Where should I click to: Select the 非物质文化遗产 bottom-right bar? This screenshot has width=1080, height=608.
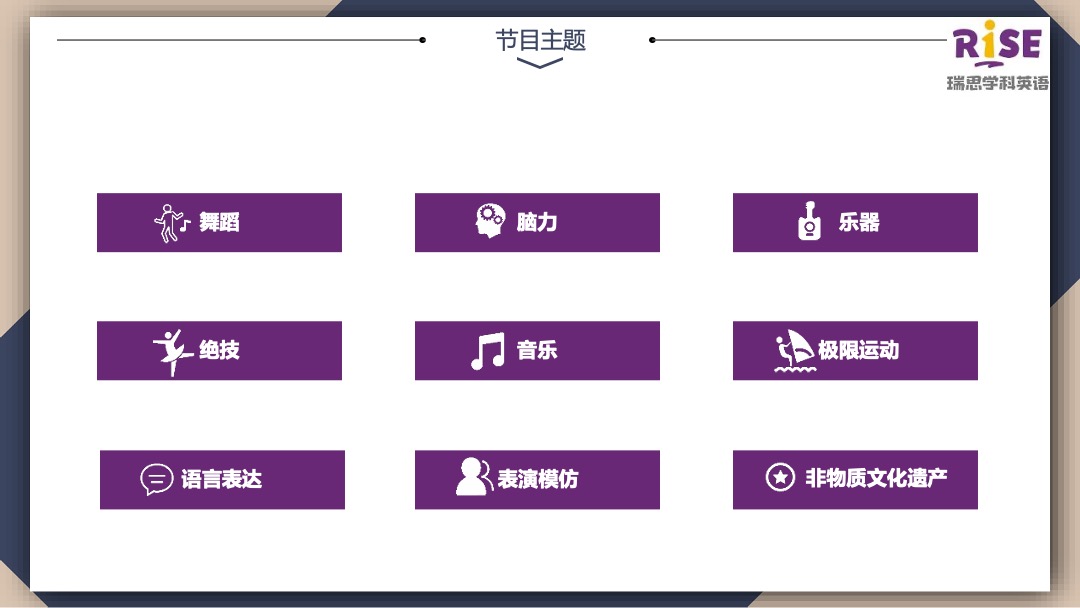855,479
